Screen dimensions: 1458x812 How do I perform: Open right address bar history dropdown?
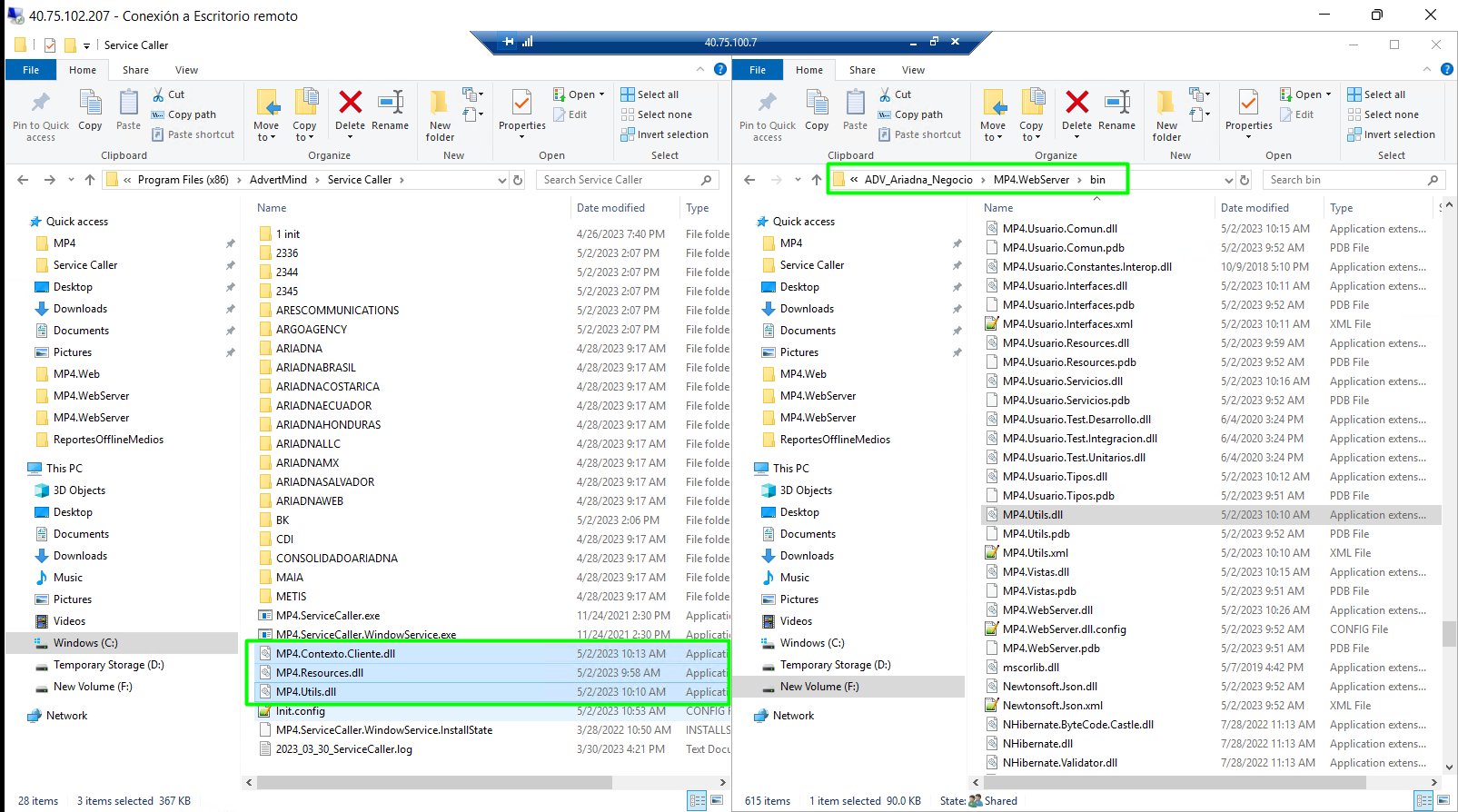pos(1229,180)
